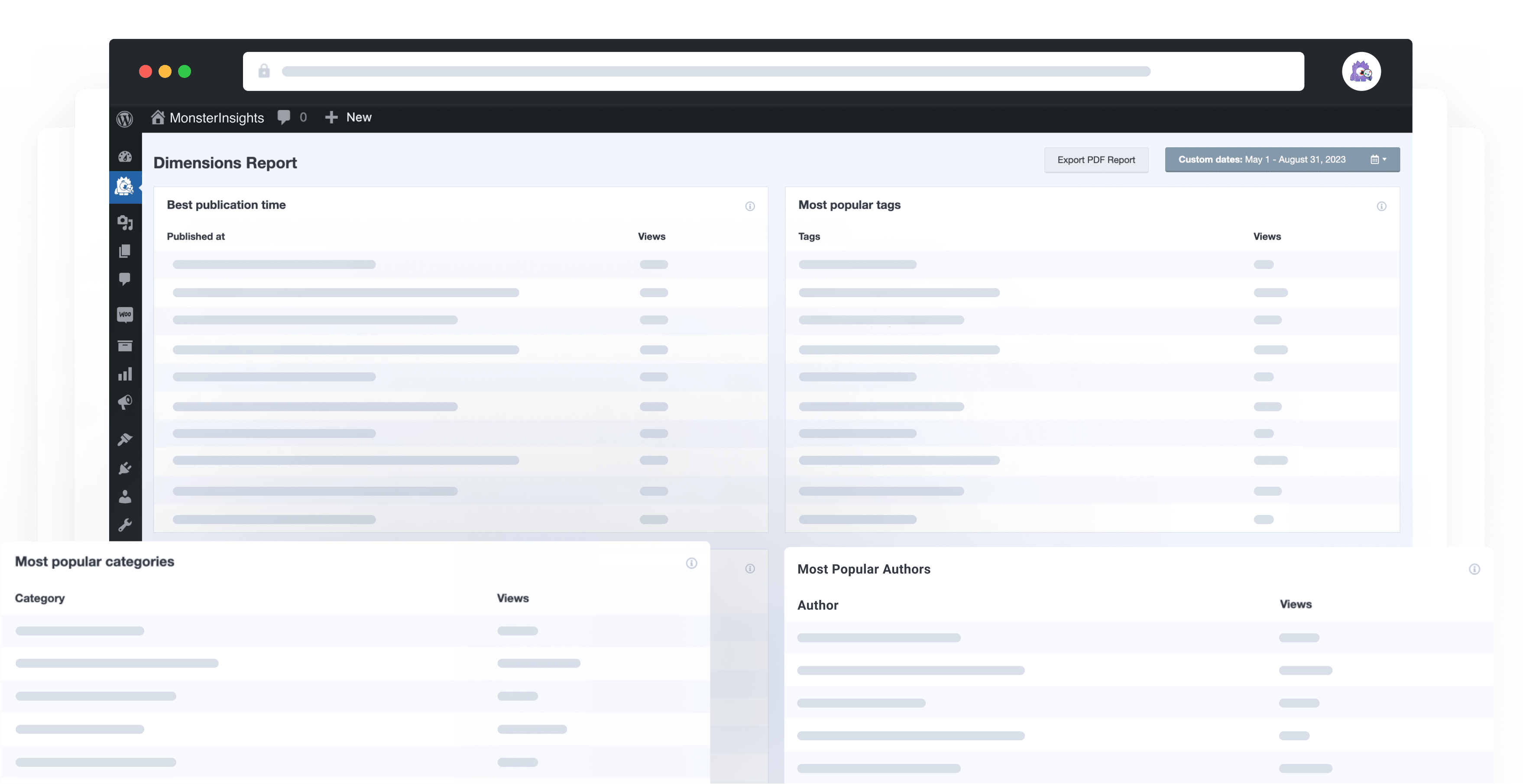Open Marketing megaphone sidebar icon
Image resolution: width=1523 pixels, height=784 pixels.
coord(125,403)
